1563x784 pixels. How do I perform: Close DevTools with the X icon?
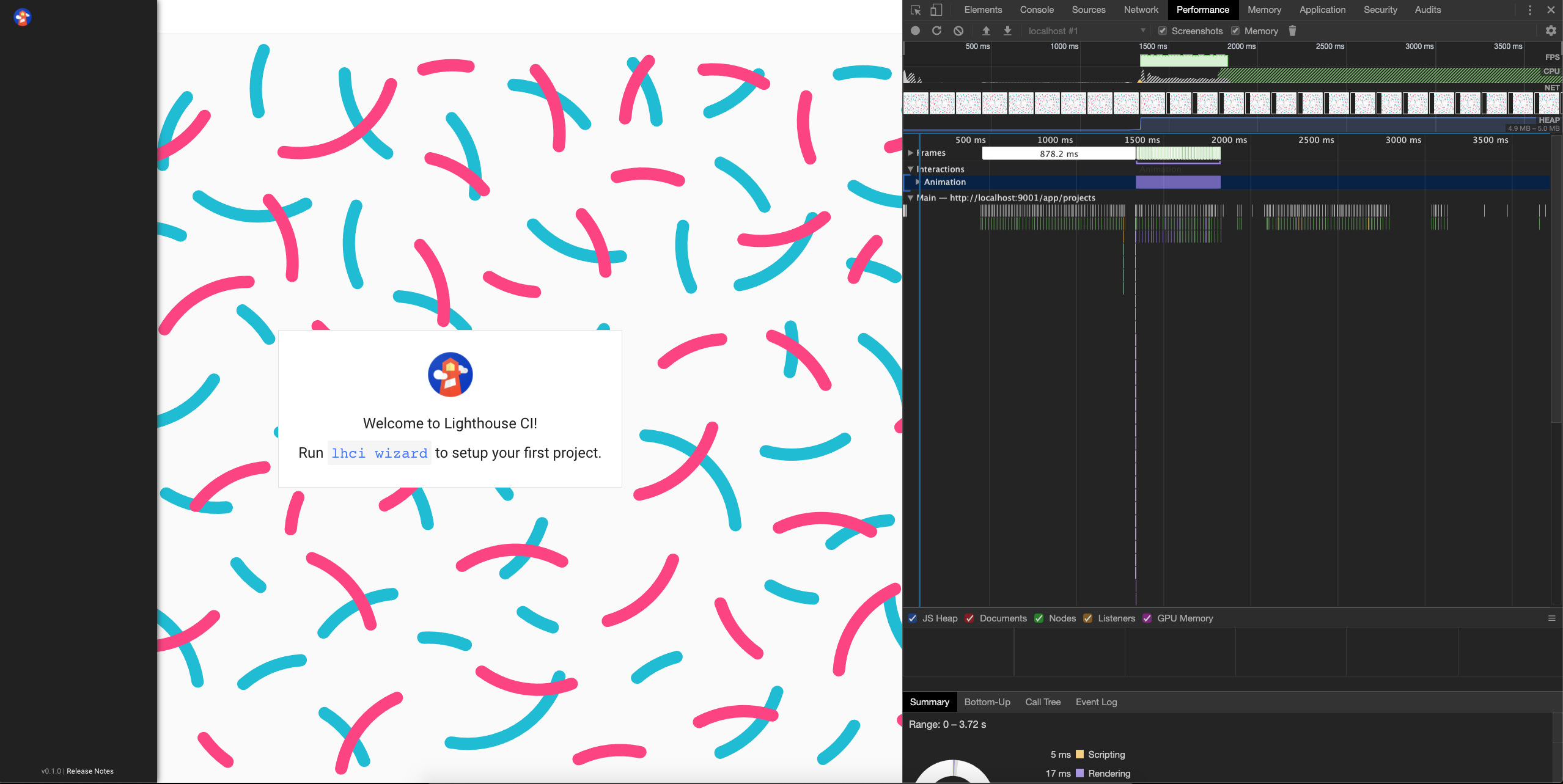point(1551,10)
